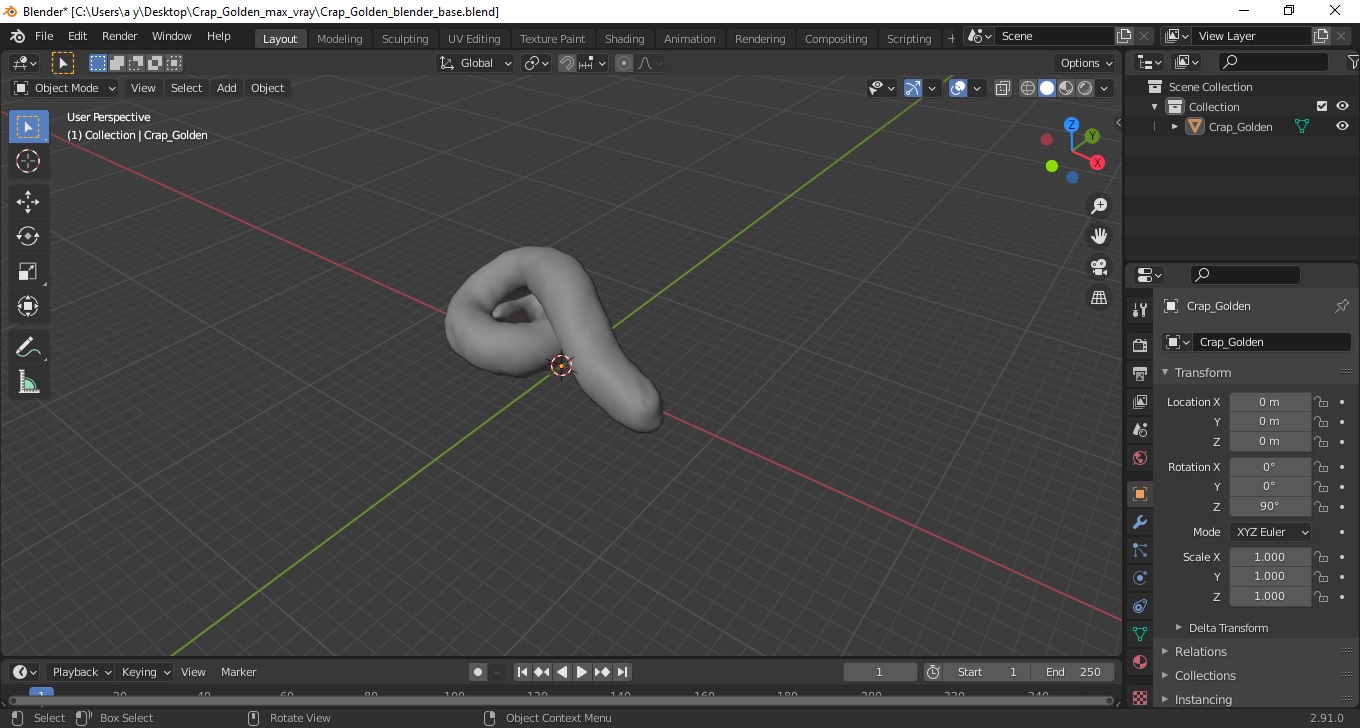Switch to Wireframe viewport shading
This screenshot has height=728, width=1360.
pyautogui.click(x=1028, y=88)
